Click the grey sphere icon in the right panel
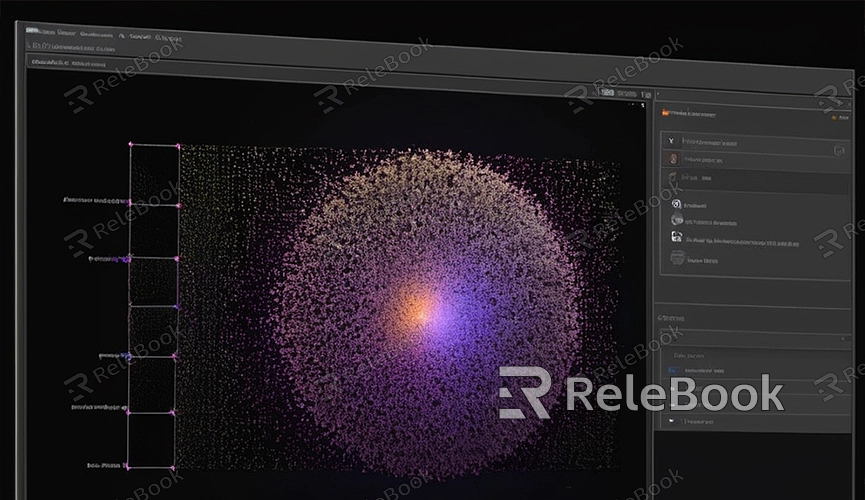Image resolution: width=865 pixels, height=500 pixels. 677,220
